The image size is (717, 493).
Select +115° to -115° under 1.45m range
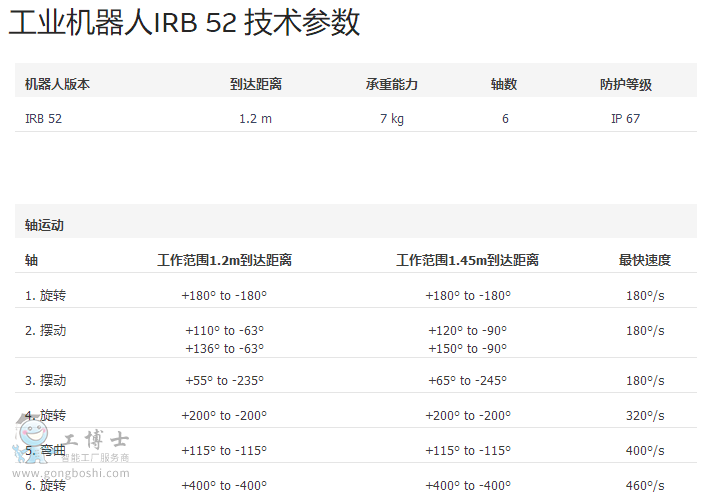(468, 451)
